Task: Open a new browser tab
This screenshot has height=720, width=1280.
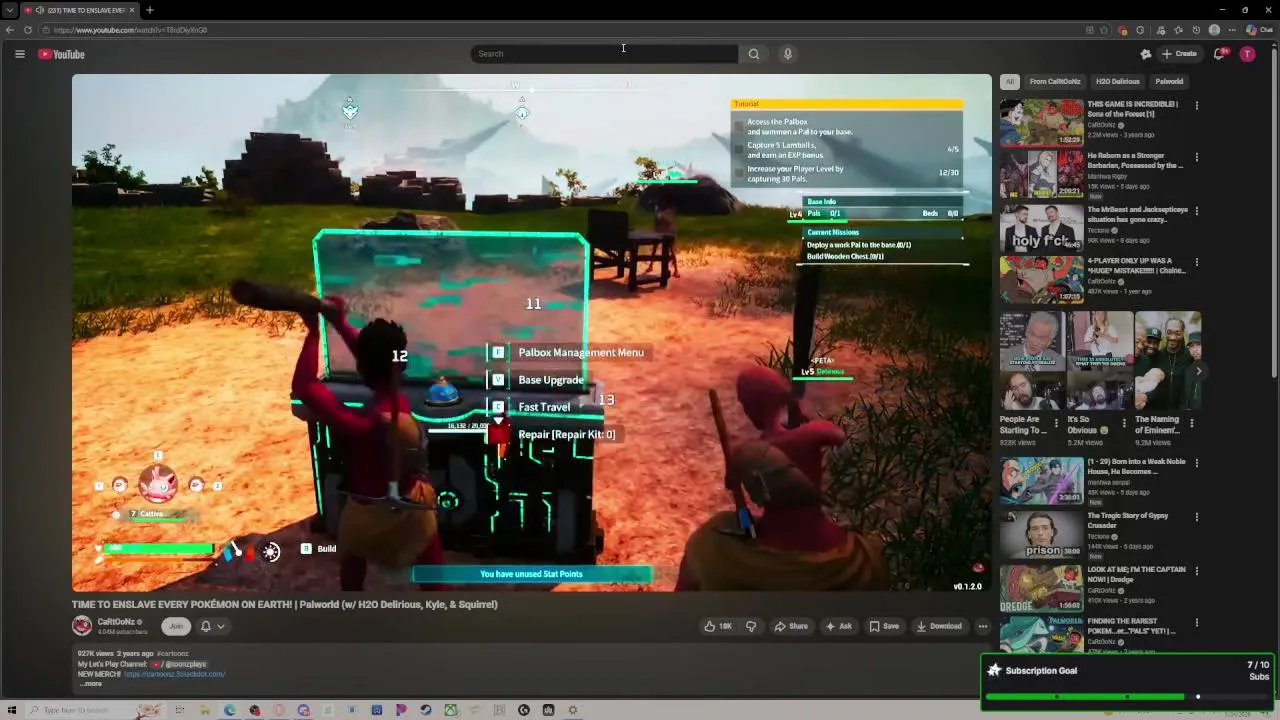Action: tap(149, 10)
